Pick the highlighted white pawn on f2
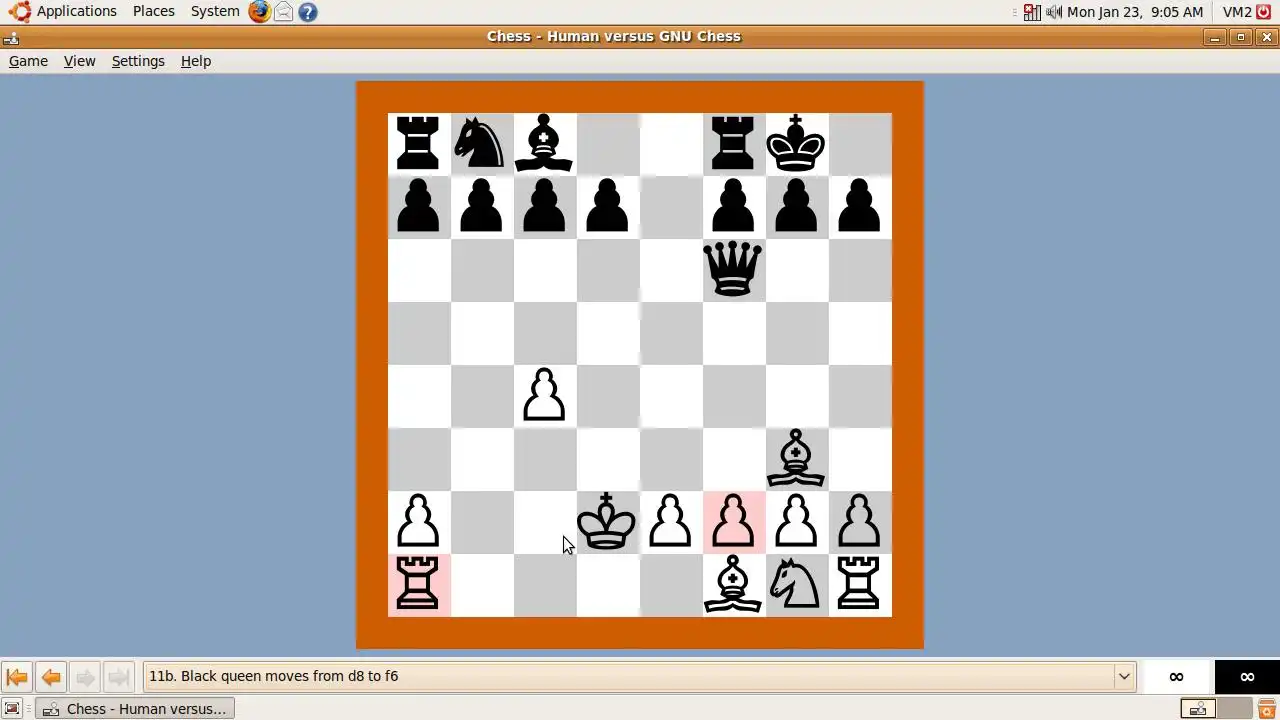Image resolution: width=1280 pixels, height=720 pixels. point(733,521)
